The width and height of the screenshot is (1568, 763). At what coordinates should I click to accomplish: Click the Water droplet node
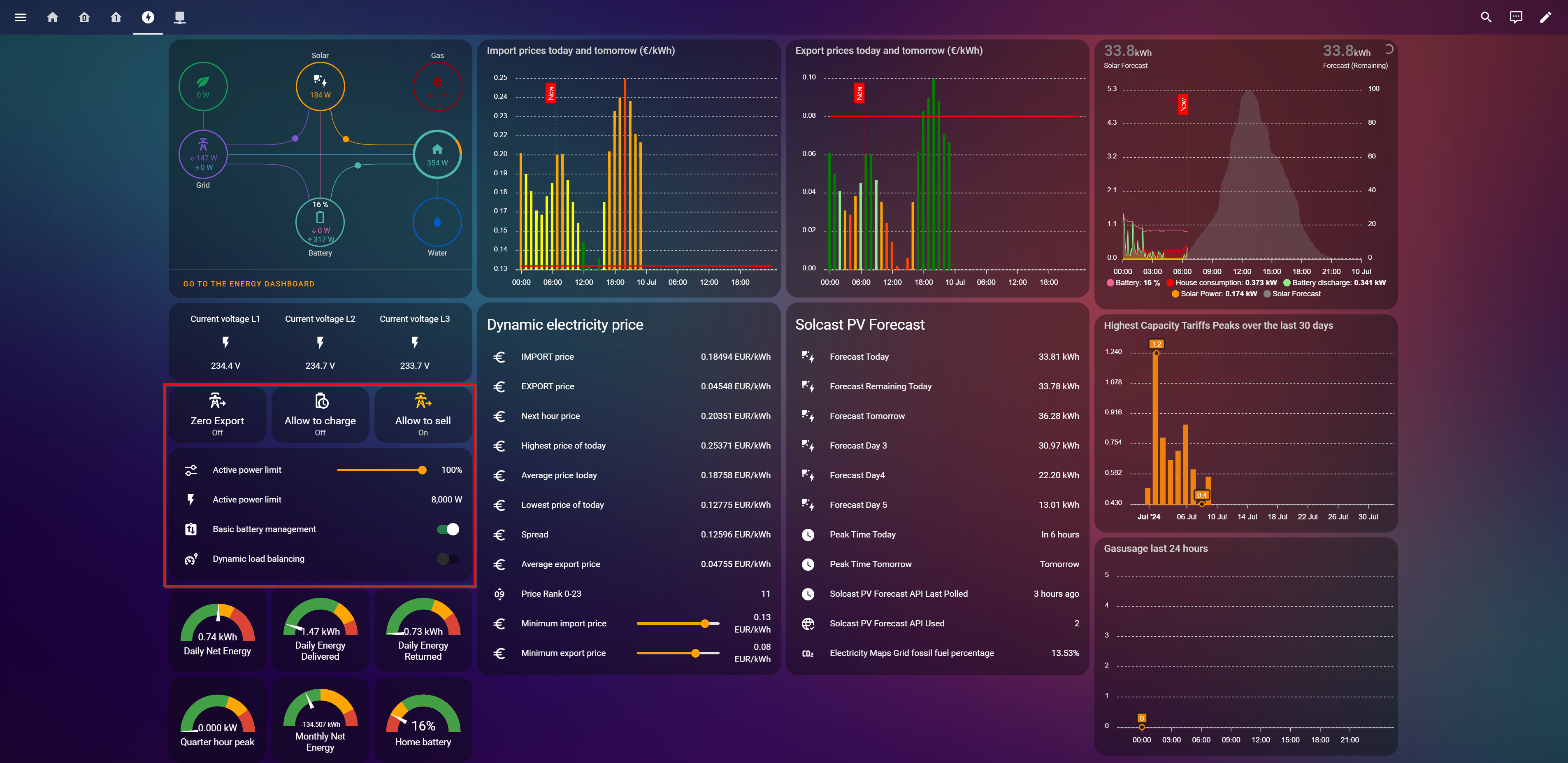(x=437, y=222)
